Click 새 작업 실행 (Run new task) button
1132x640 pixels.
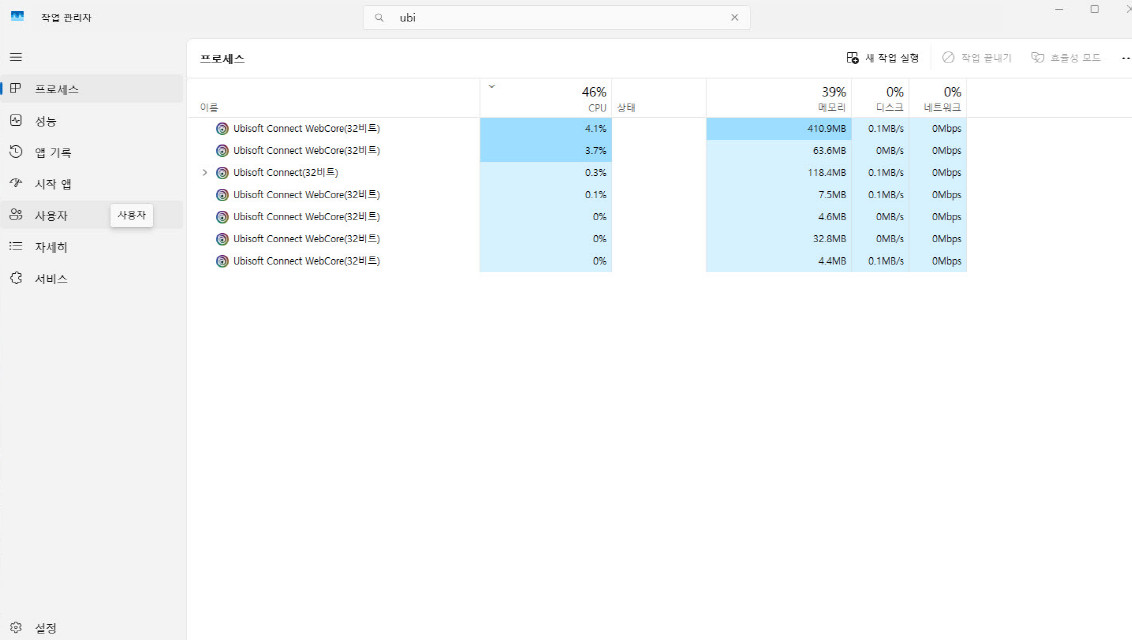pyautogui.click(x=882, y=58)
